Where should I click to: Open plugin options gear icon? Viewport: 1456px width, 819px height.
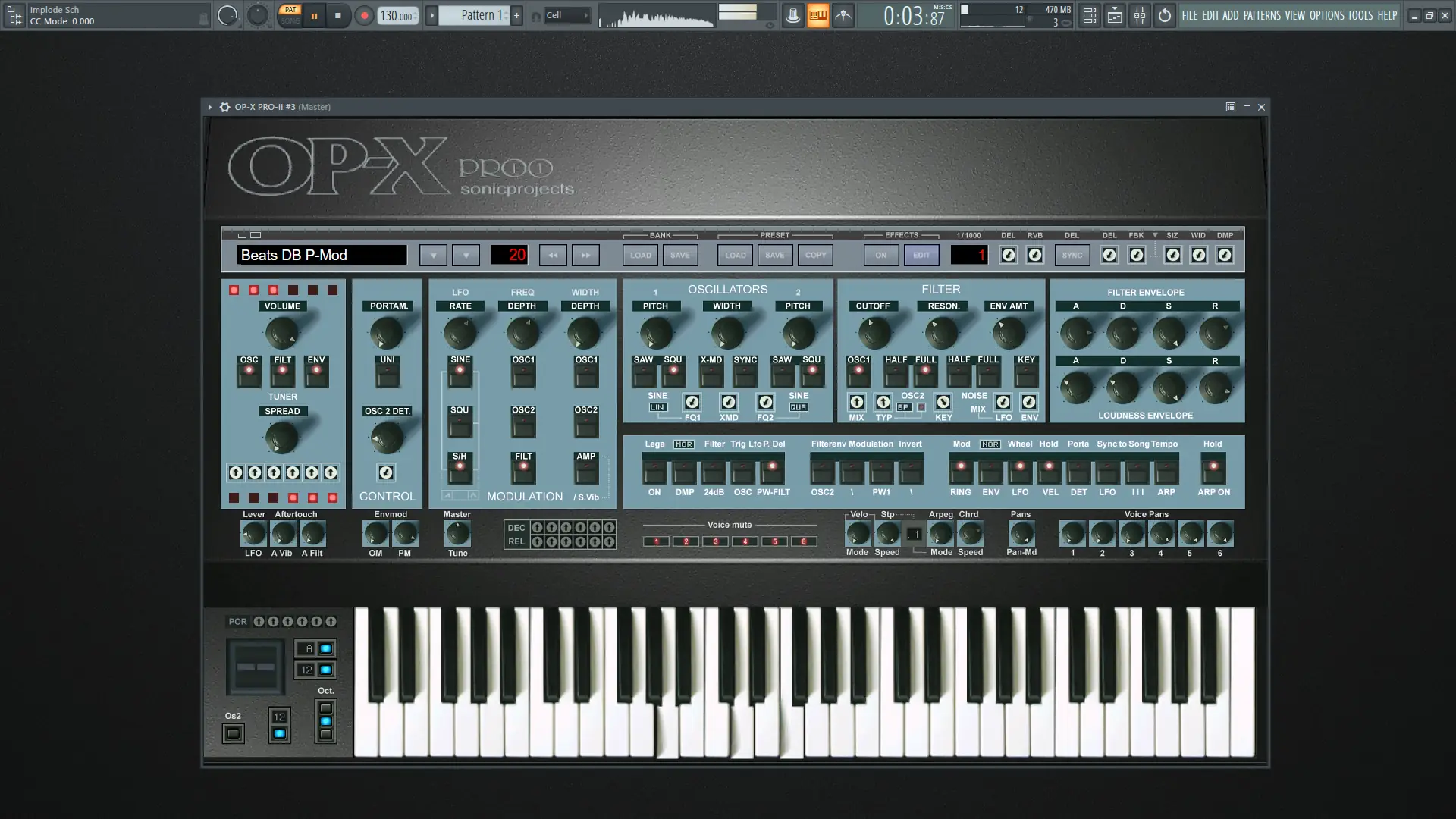point(224,107)
